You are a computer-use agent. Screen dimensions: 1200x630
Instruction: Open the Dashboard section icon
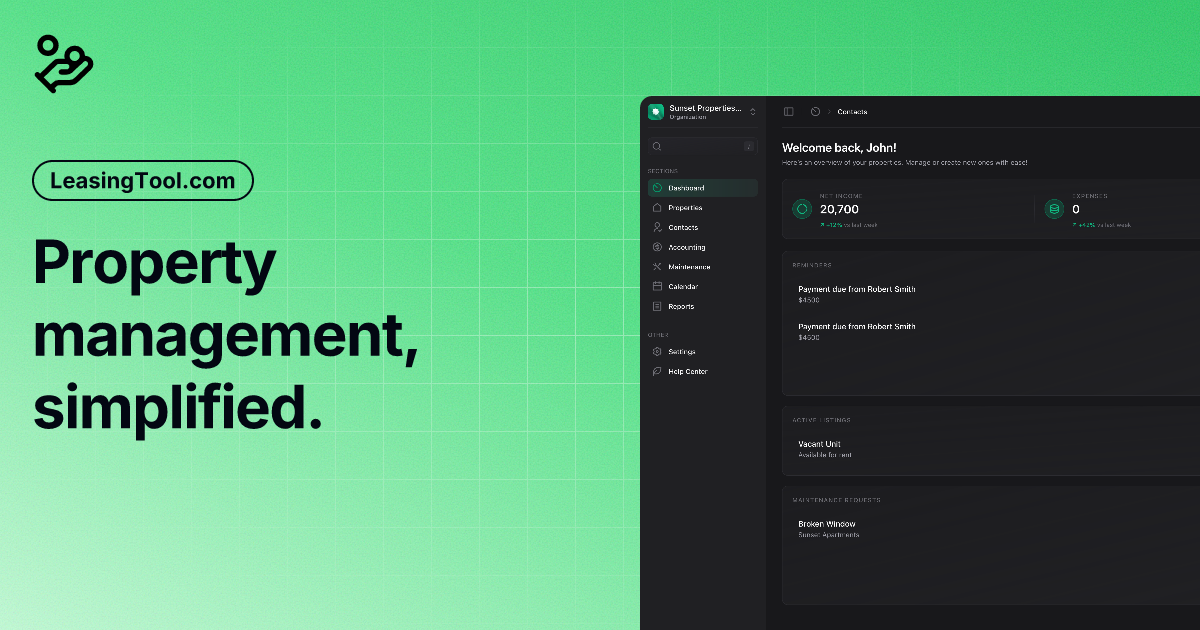[657, 187]
